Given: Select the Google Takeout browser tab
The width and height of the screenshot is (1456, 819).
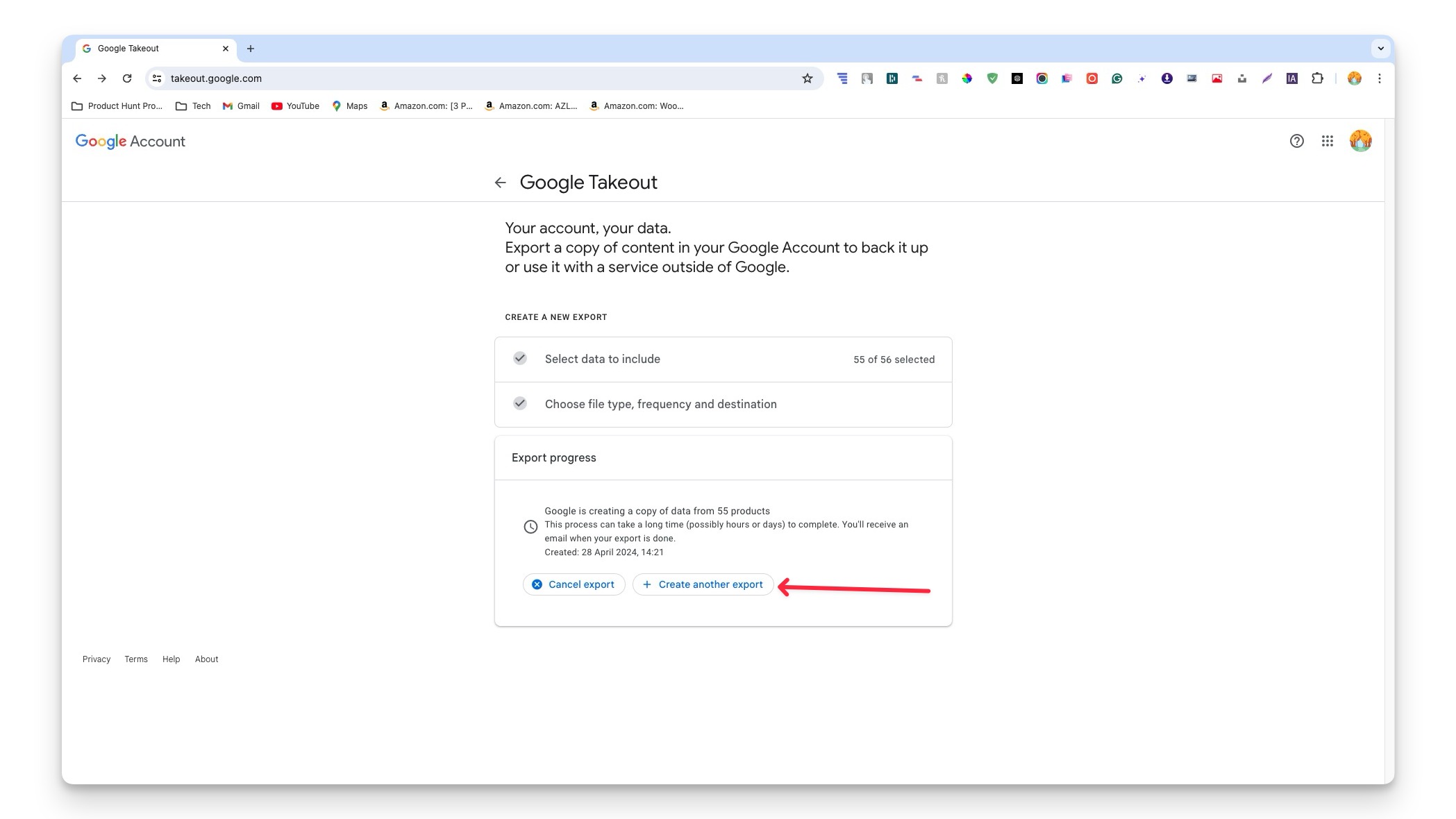Looking at the screenshot, I should (156, 49).
